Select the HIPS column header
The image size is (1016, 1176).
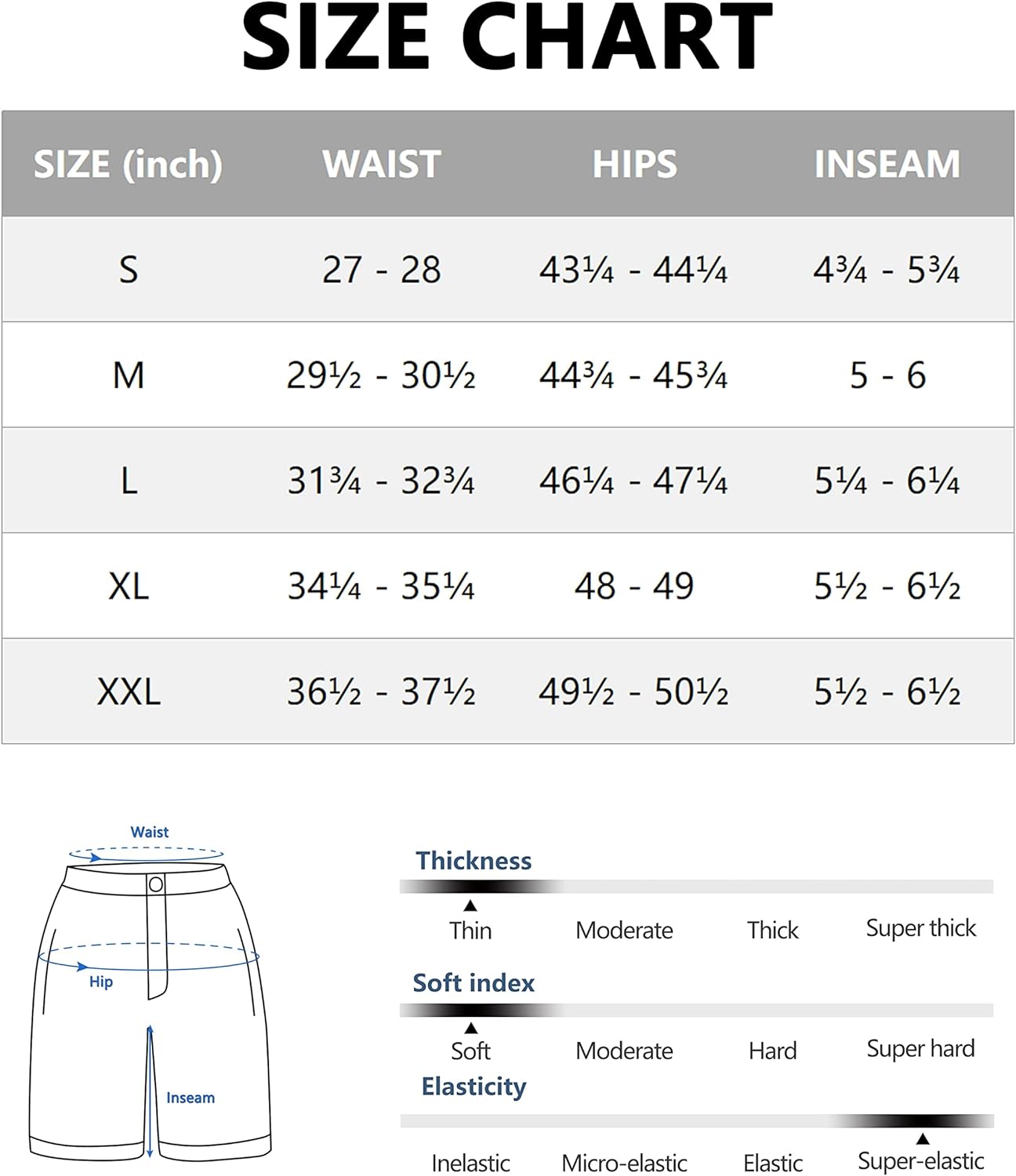coord(634,164)
